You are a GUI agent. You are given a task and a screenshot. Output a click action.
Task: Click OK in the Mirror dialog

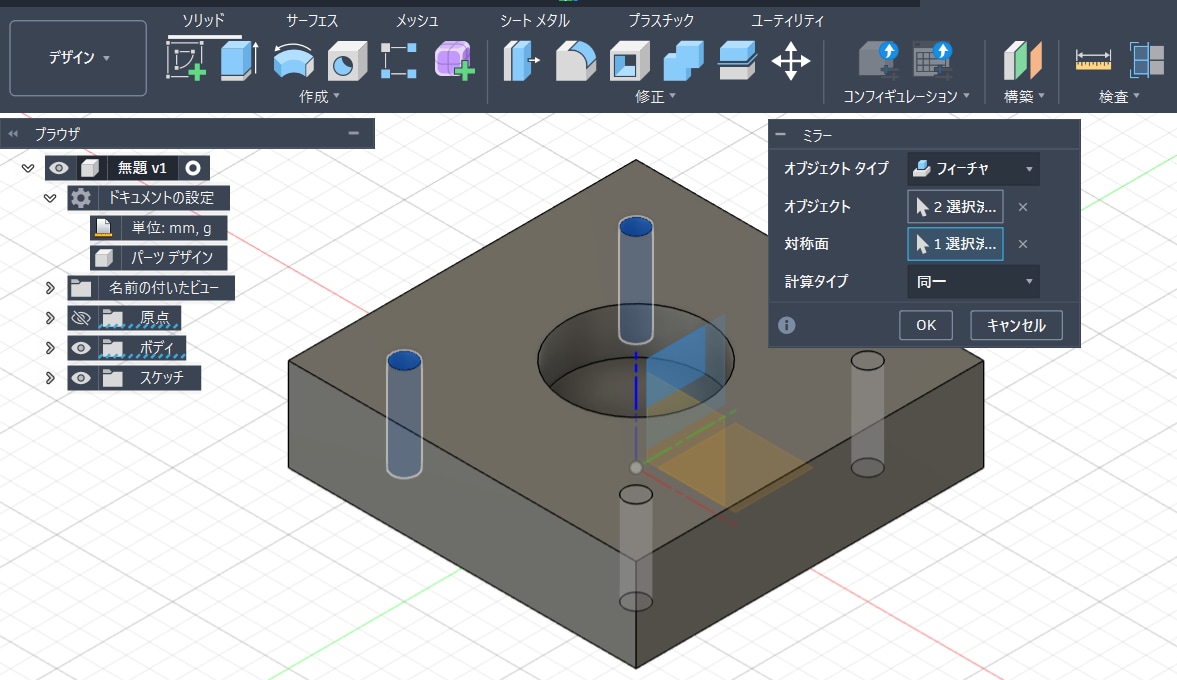click(926, 325)
